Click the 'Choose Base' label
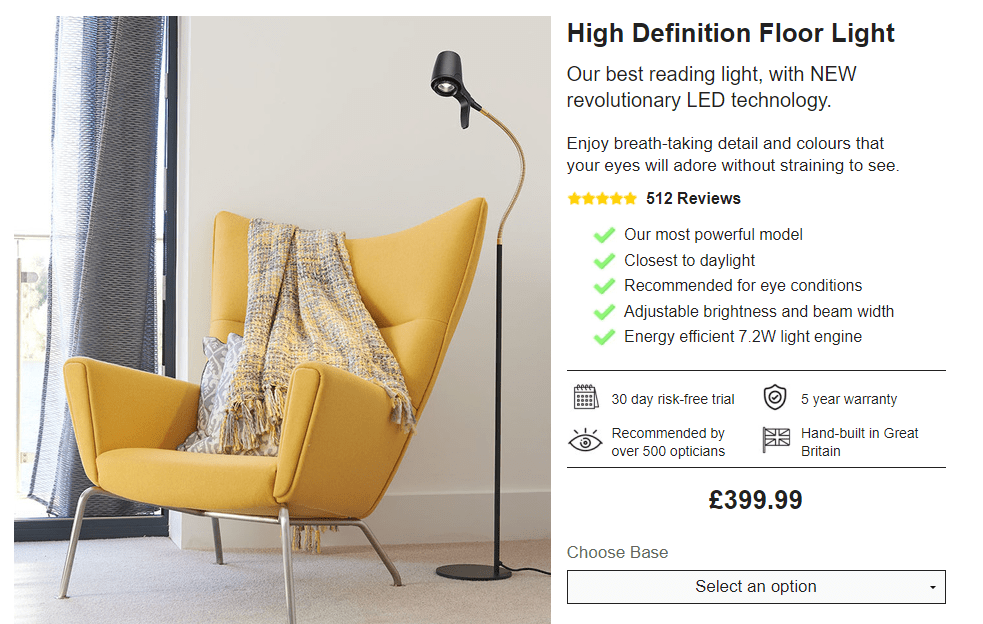Image resolution: width=983 pixels, height=624 pixels. pos(617,553)
